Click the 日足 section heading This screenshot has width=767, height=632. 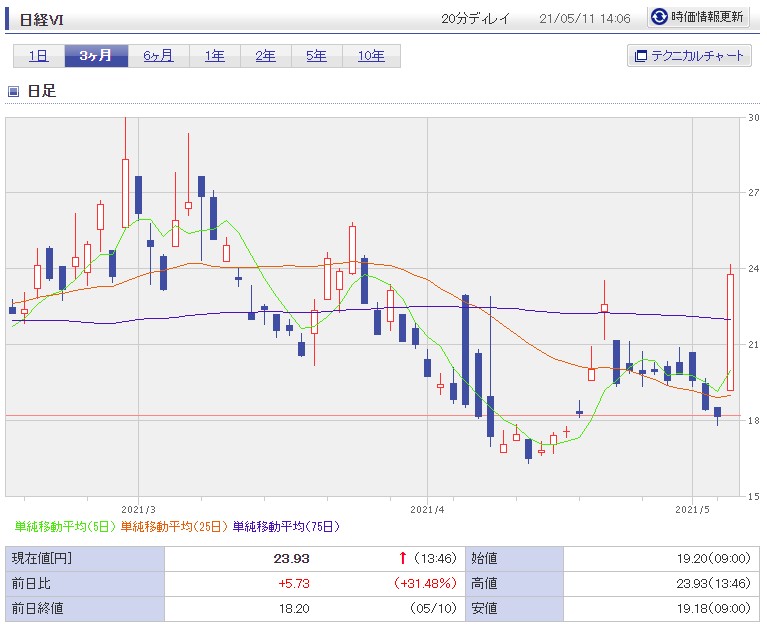click(42, 91)
